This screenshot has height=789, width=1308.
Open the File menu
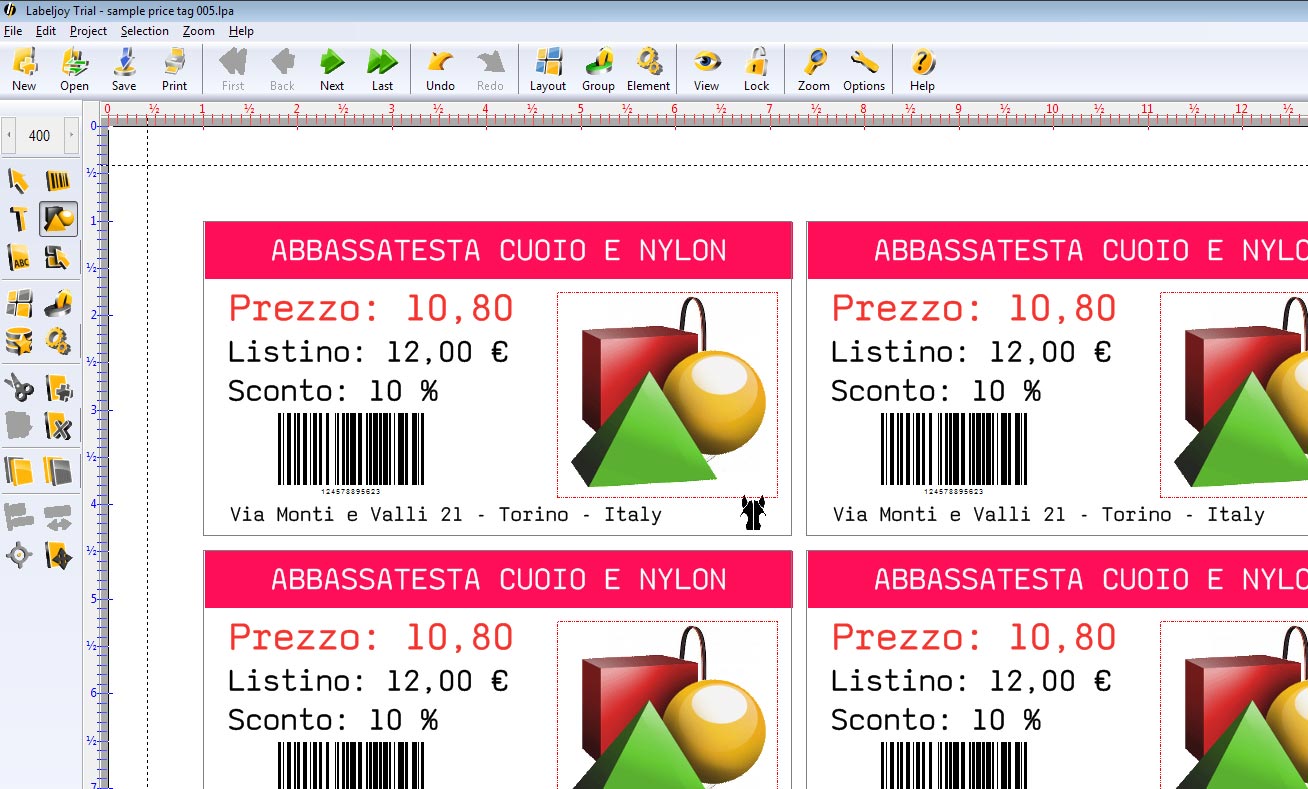[13, 31]
